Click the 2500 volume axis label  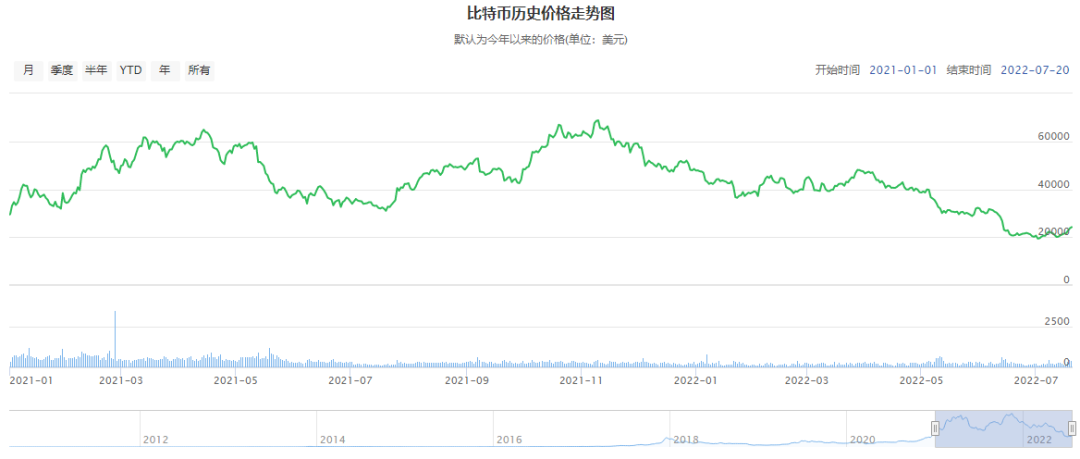pyautogui.click(x=1057, y=322)
